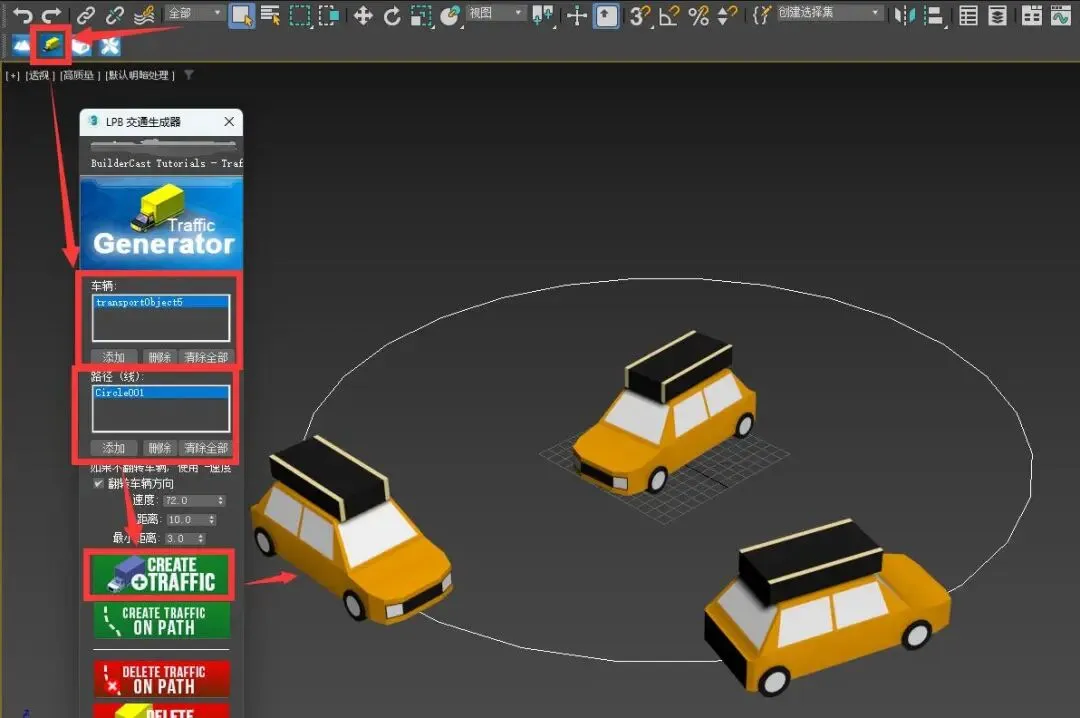Screen dimensions: 1080x718
Task: Select the Move transform tool
Action: [x=363, y=15]
